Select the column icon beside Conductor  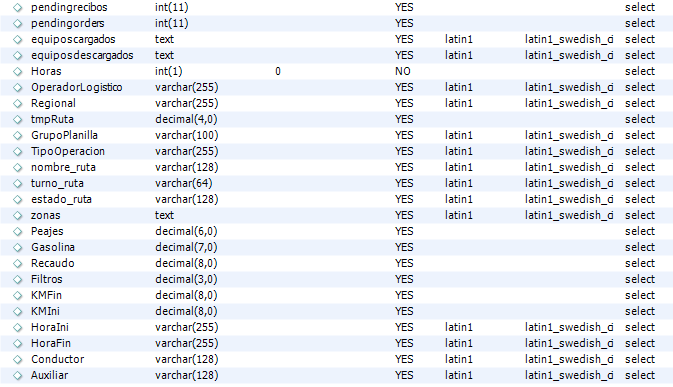tap(18, 360)
